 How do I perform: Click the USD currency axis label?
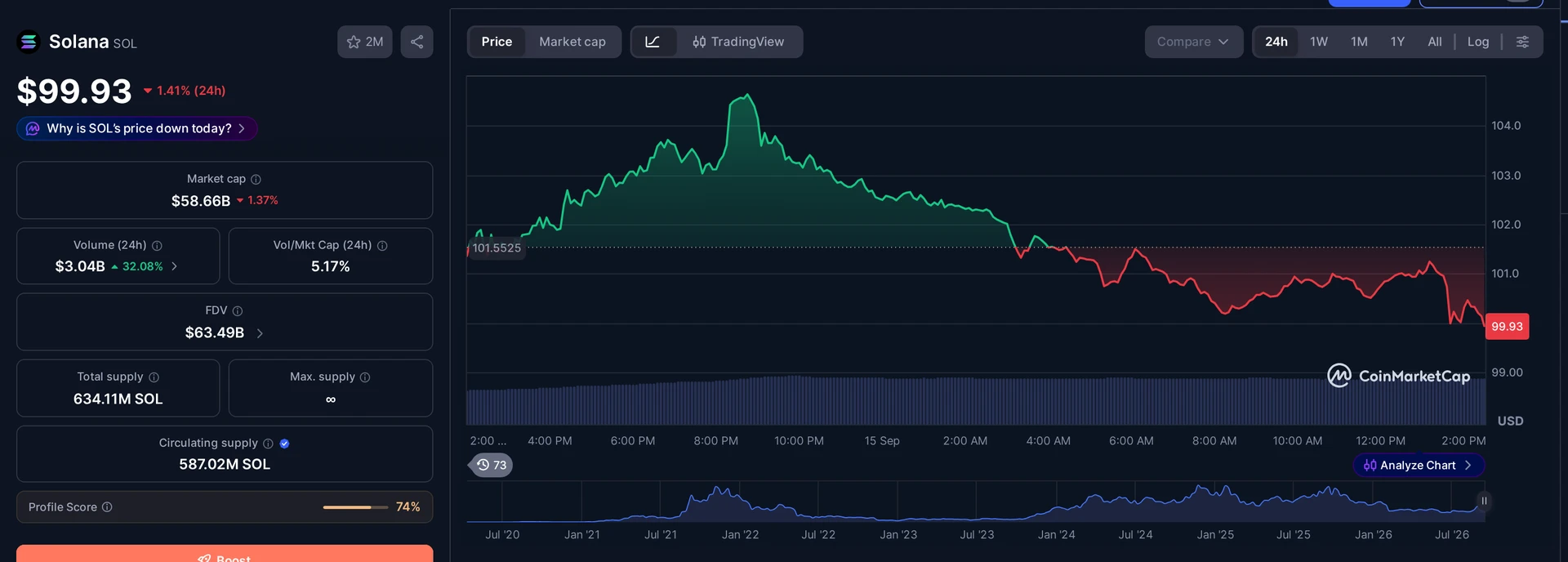pos(1510,421)
